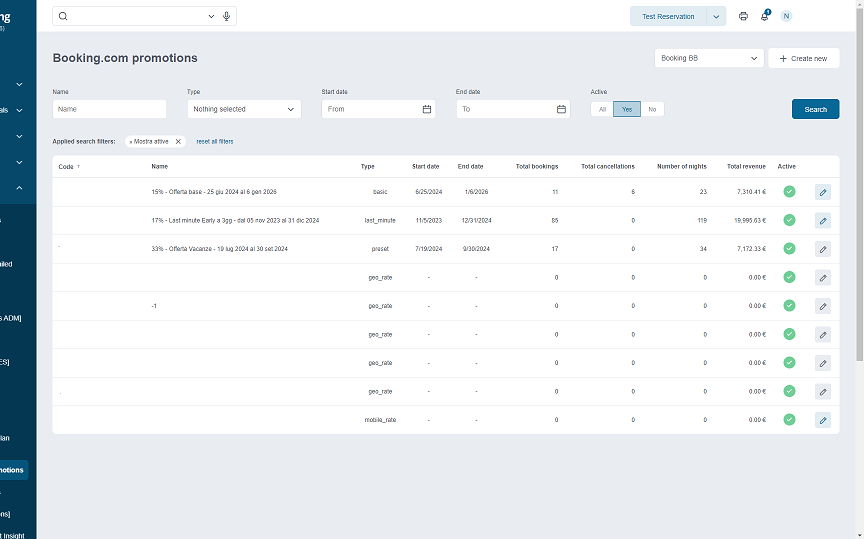Sort the table by Code column
The image size is (864, 539).
pyautogui.click(x=68, y=166)
